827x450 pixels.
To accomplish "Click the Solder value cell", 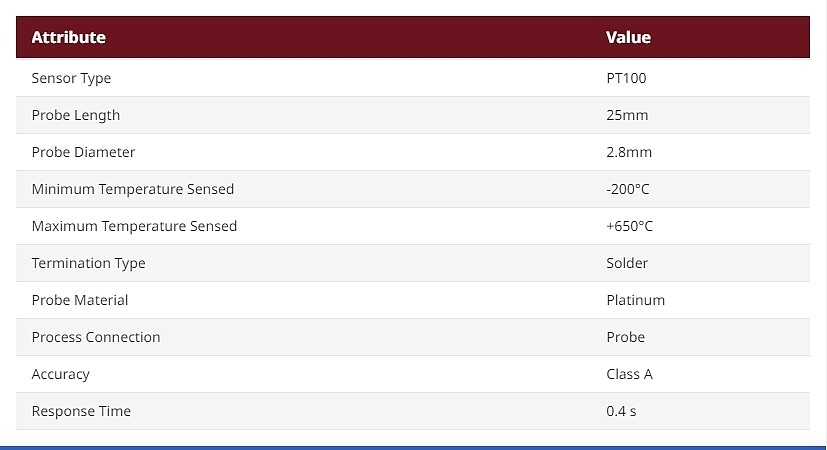I will 627,263.
